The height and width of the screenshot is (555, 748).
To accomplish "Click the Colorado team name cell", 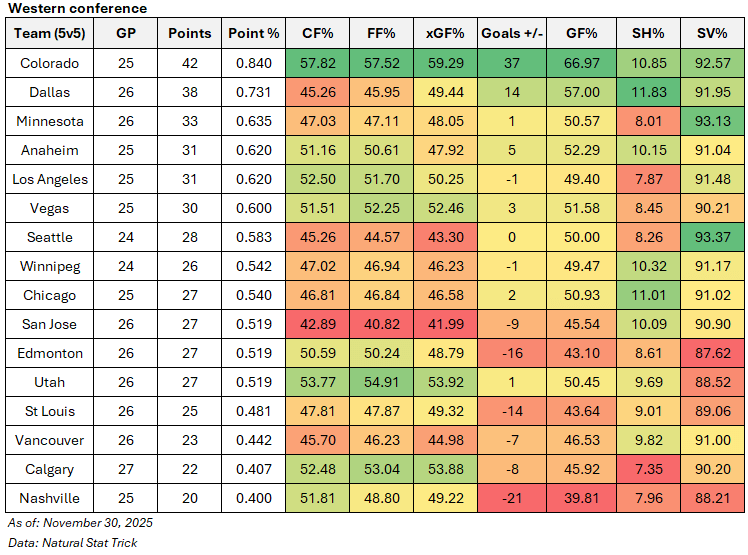I will click(51, 63).
